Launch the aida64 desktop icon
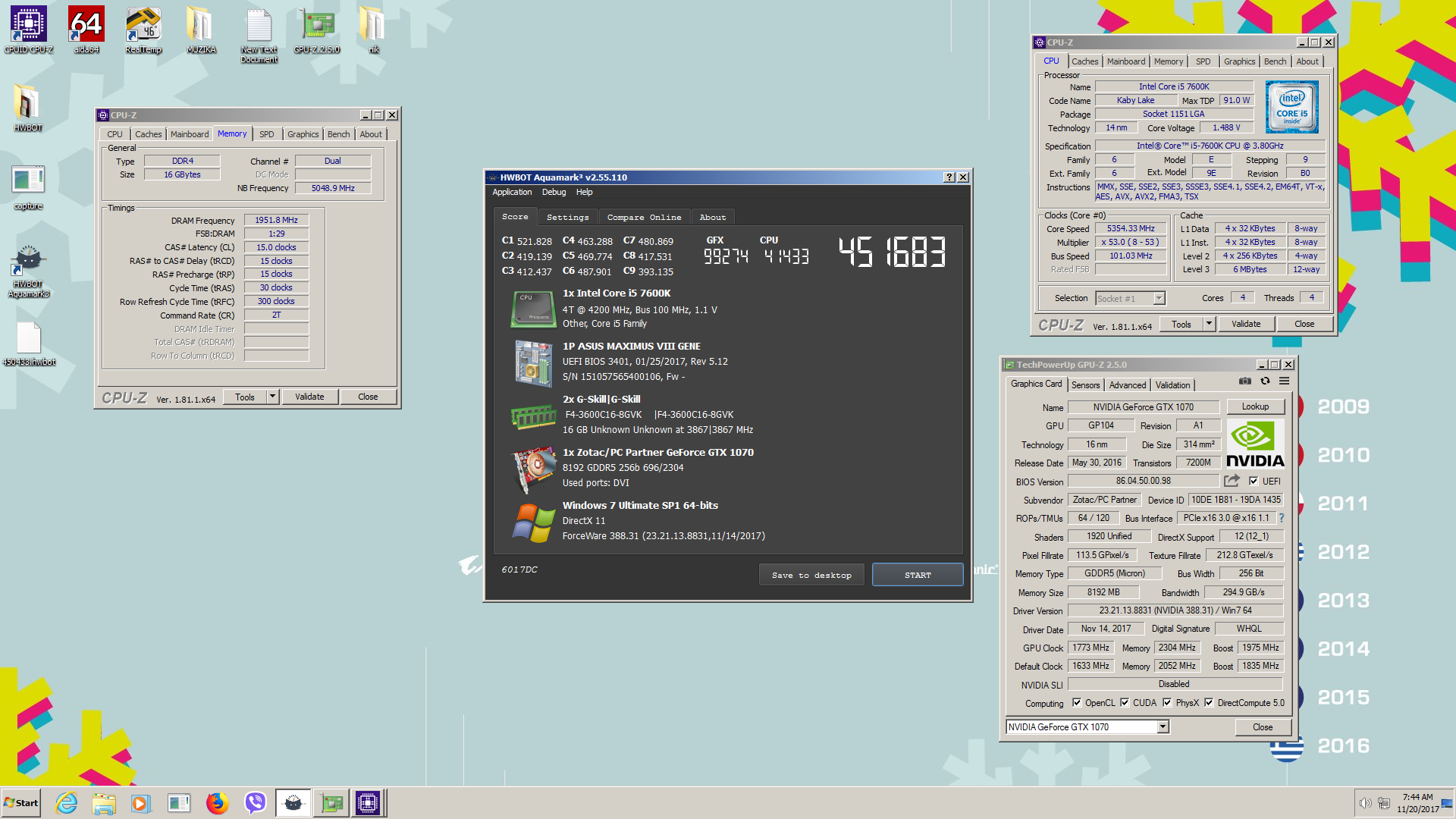 pyautogui.click(x=86, y=30)
